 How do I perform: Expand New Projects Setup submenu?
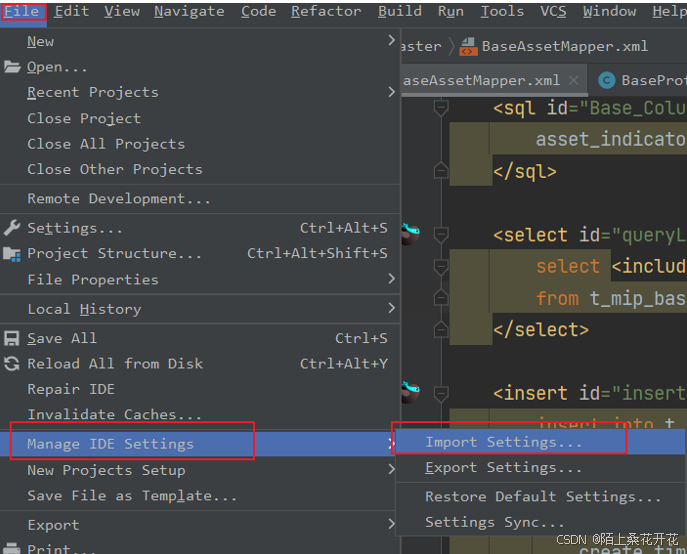tap(200, 470)
